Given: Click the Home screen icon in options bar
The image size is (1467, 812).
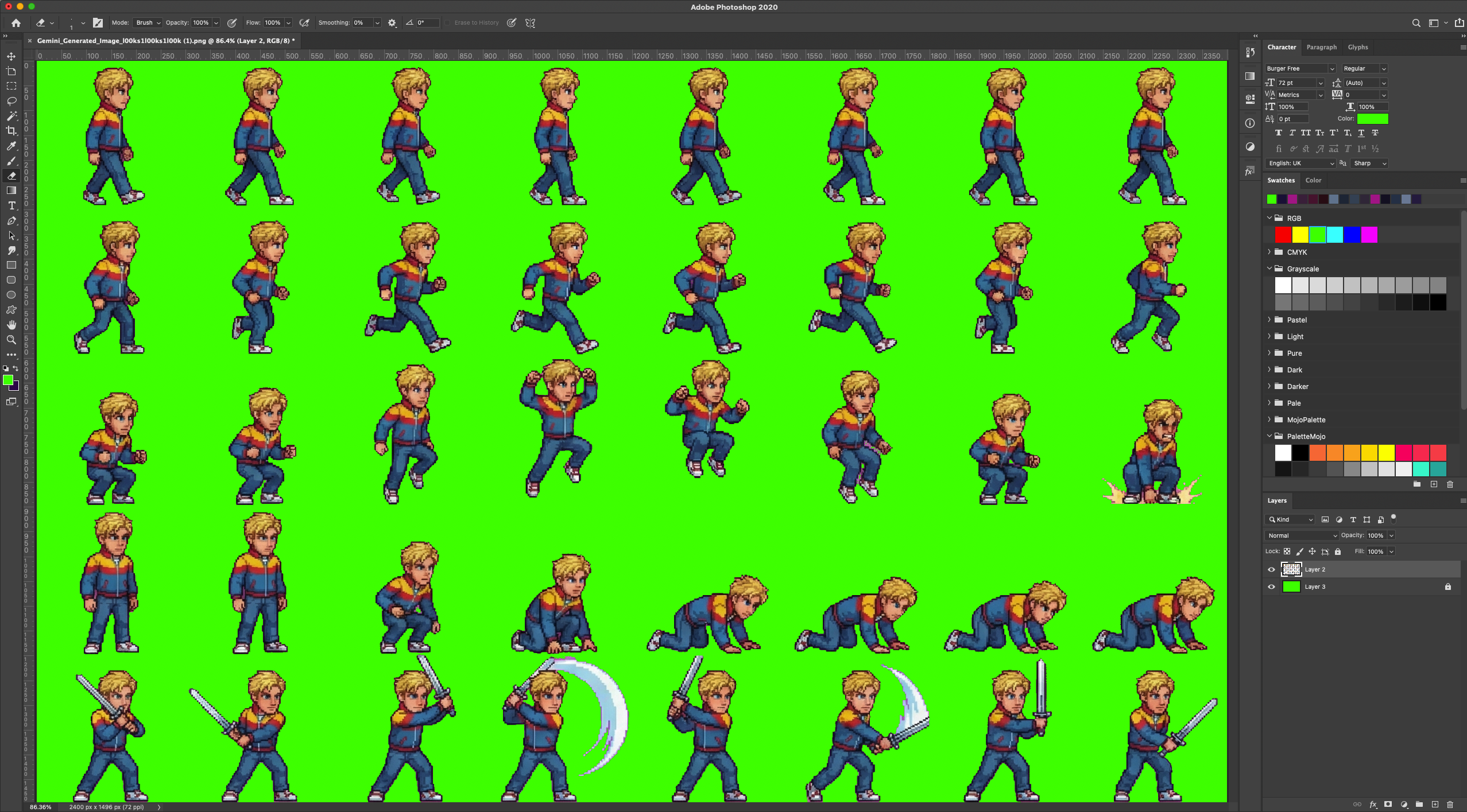Looking at the screenshot, I should (x=16, y=22).
